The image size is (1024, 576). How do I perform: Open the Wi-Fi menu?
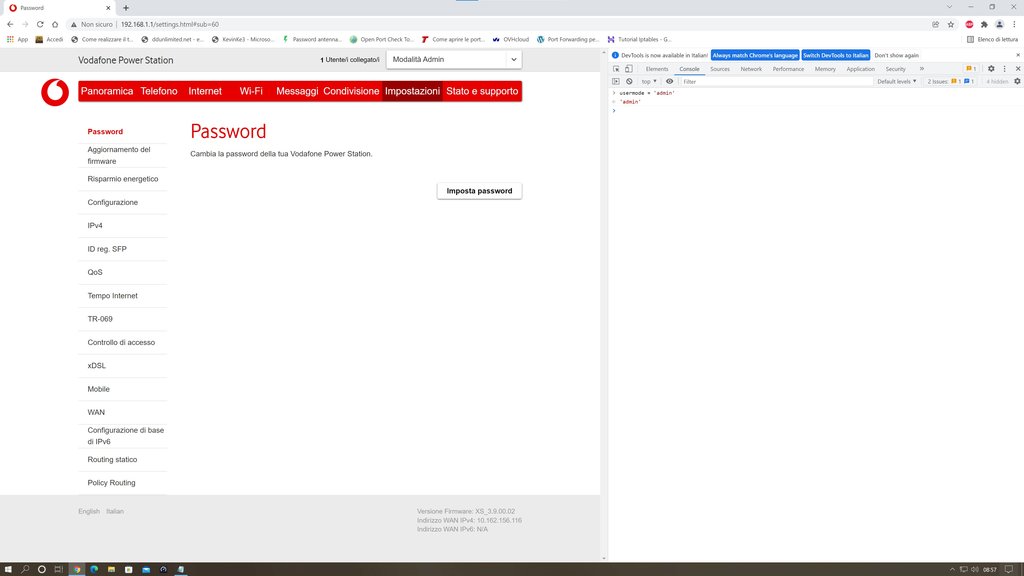point(251,91)
